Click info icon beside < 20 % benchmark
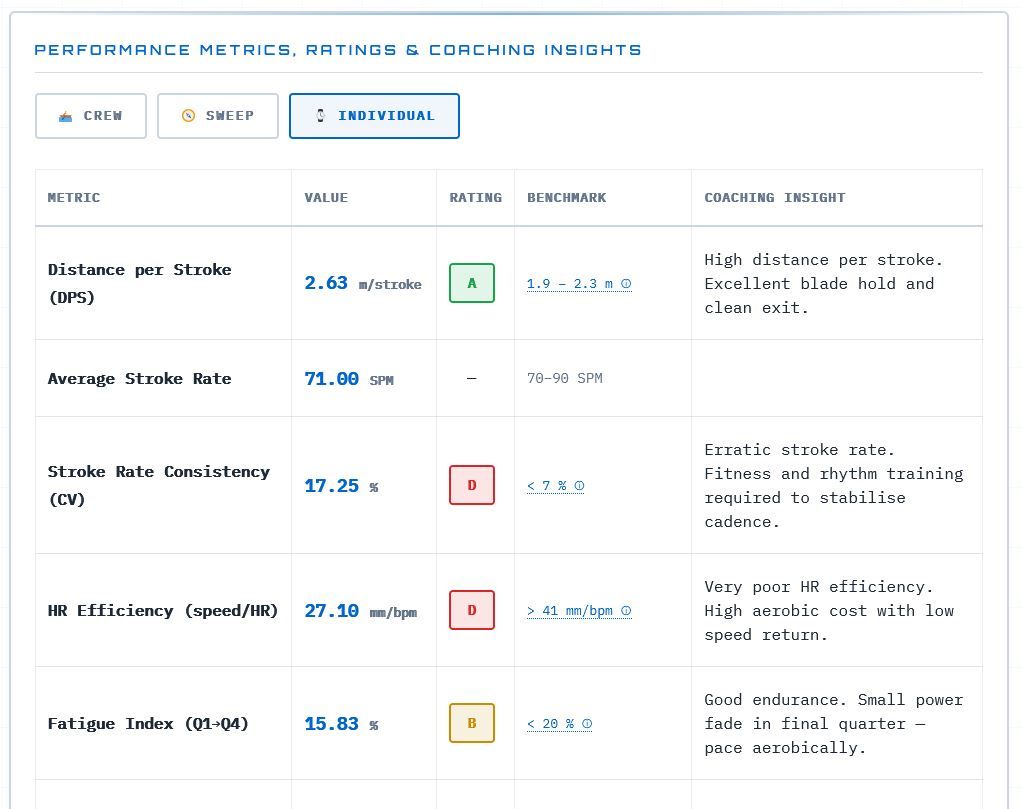This screenshot has height=809, width=1022. (587, 724)
